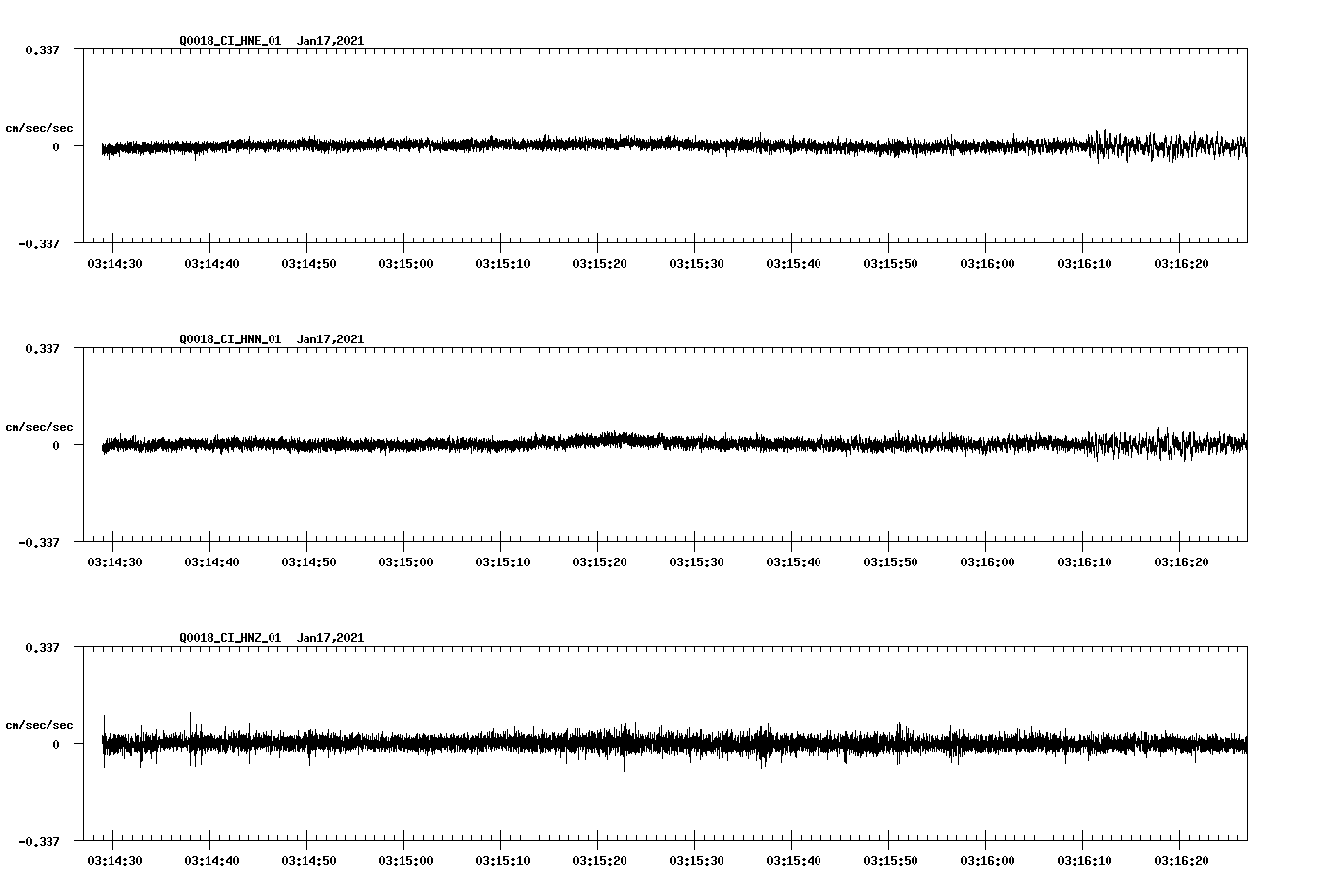Click the 03:15:50 time tick on the HNZ axis

point(890,859)
